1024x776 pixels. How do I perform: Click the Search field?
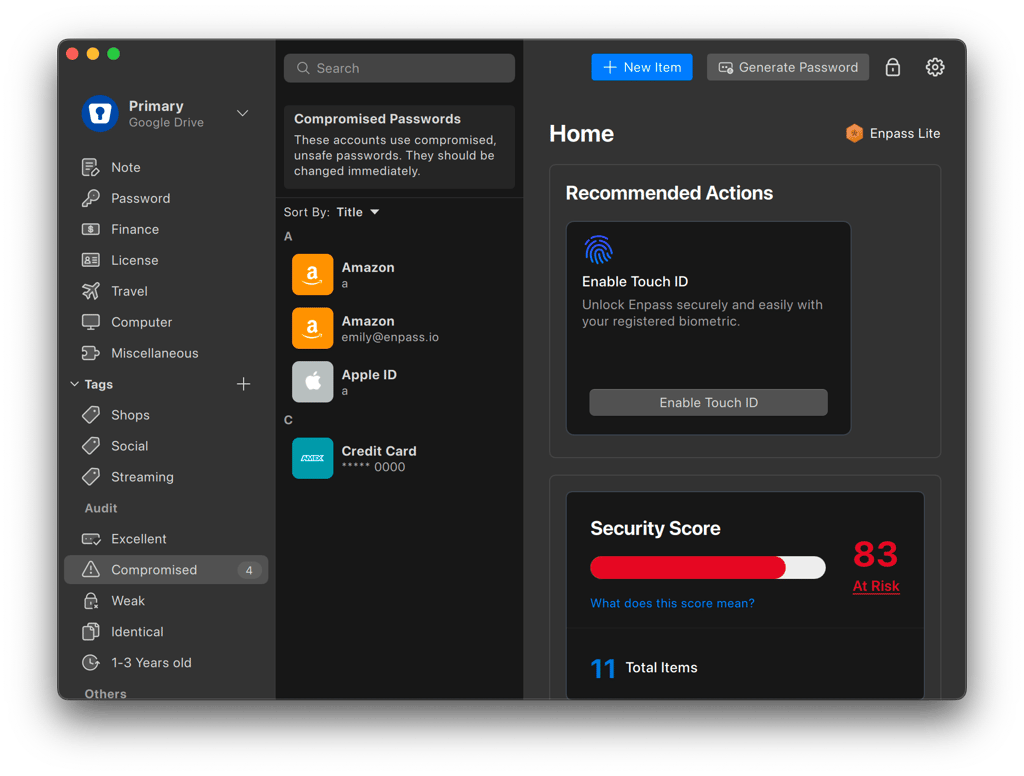(399, 68)
